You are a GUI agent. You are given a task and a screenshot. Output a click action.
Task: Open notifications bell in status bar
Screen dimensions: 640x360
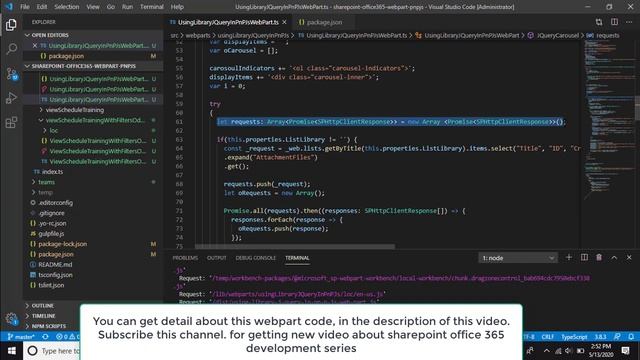point(631,337)
